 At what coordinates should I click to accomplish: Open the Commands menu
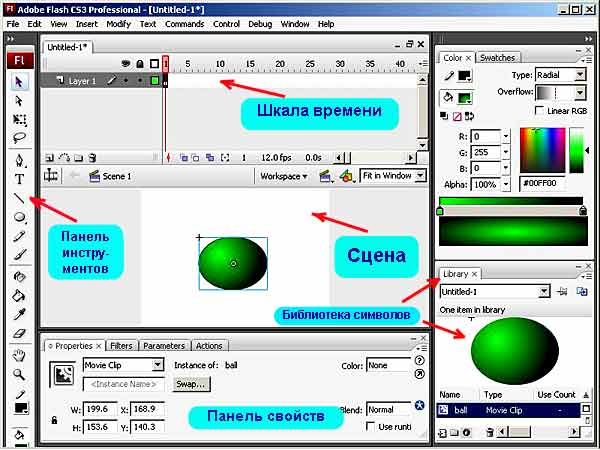click(184, 24)
